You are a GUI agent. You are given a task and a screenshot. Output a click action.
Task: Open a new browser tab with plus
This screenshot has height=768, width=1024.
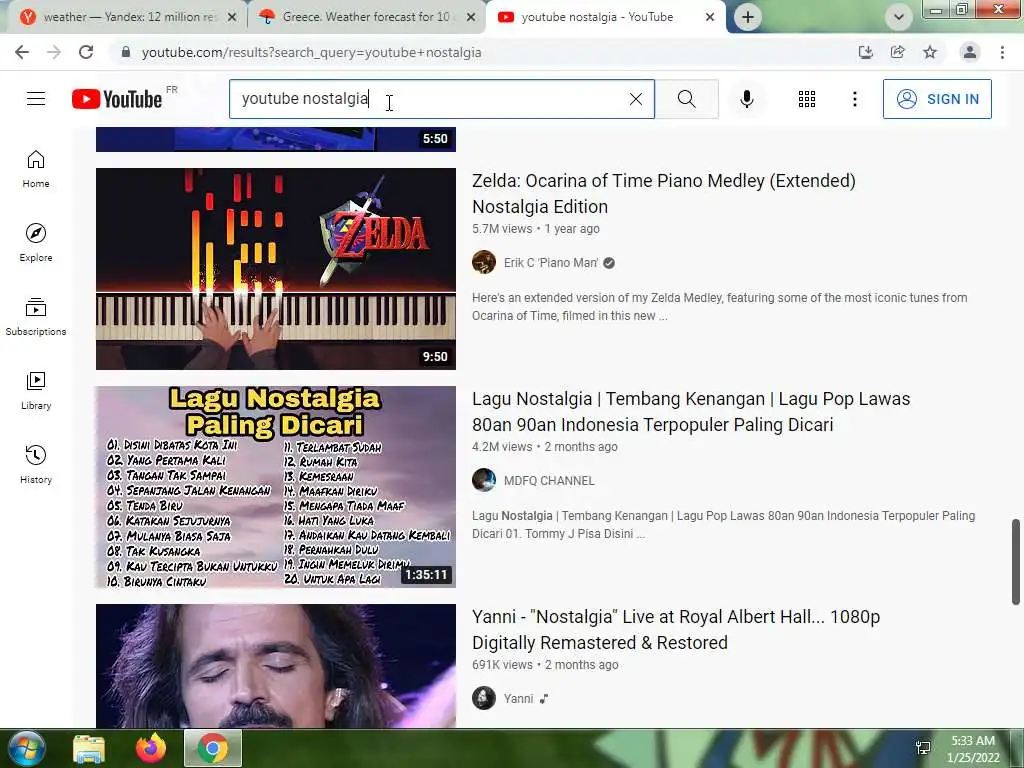[748, 17]
